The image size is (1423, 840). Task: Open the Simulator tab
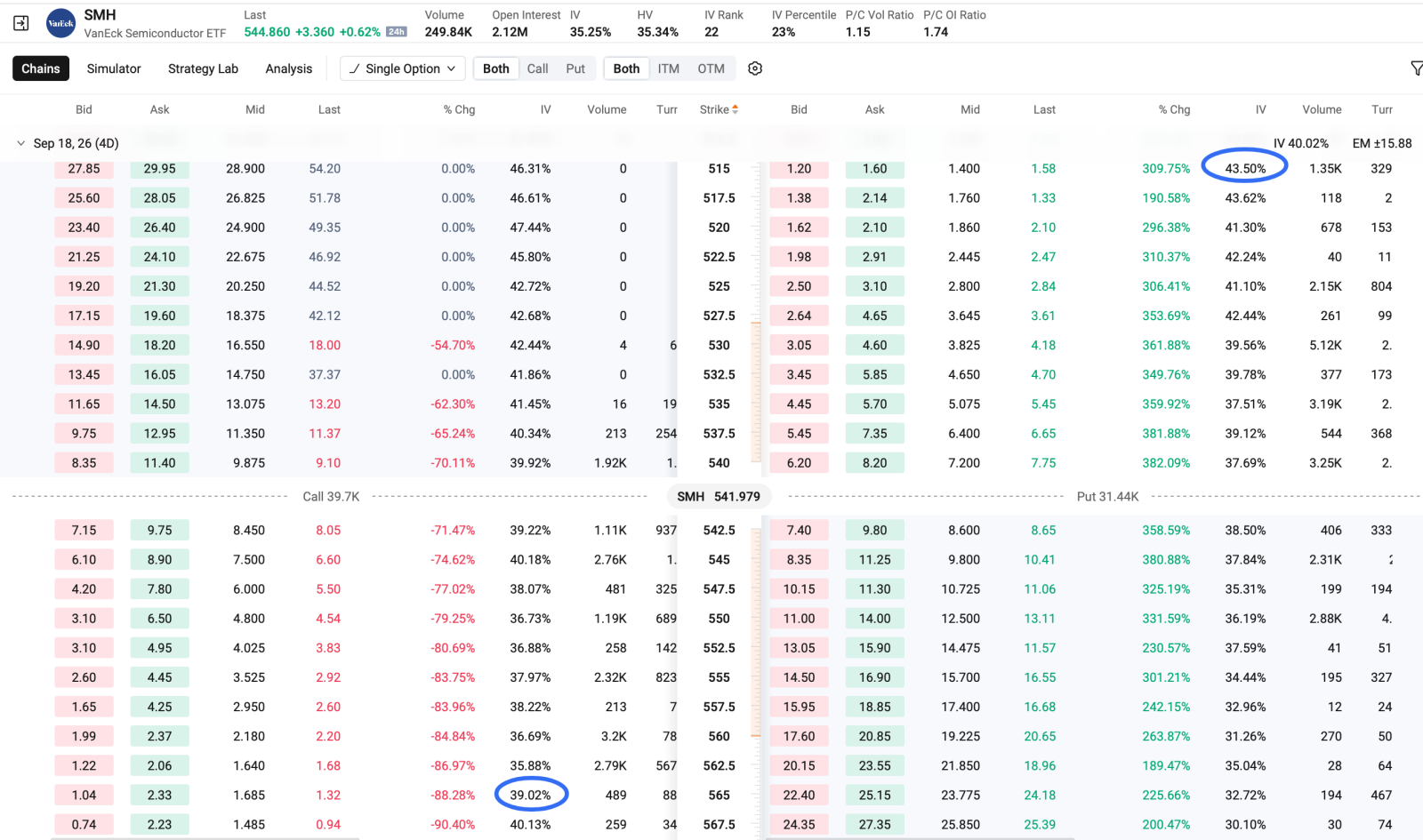pos(114,68)
